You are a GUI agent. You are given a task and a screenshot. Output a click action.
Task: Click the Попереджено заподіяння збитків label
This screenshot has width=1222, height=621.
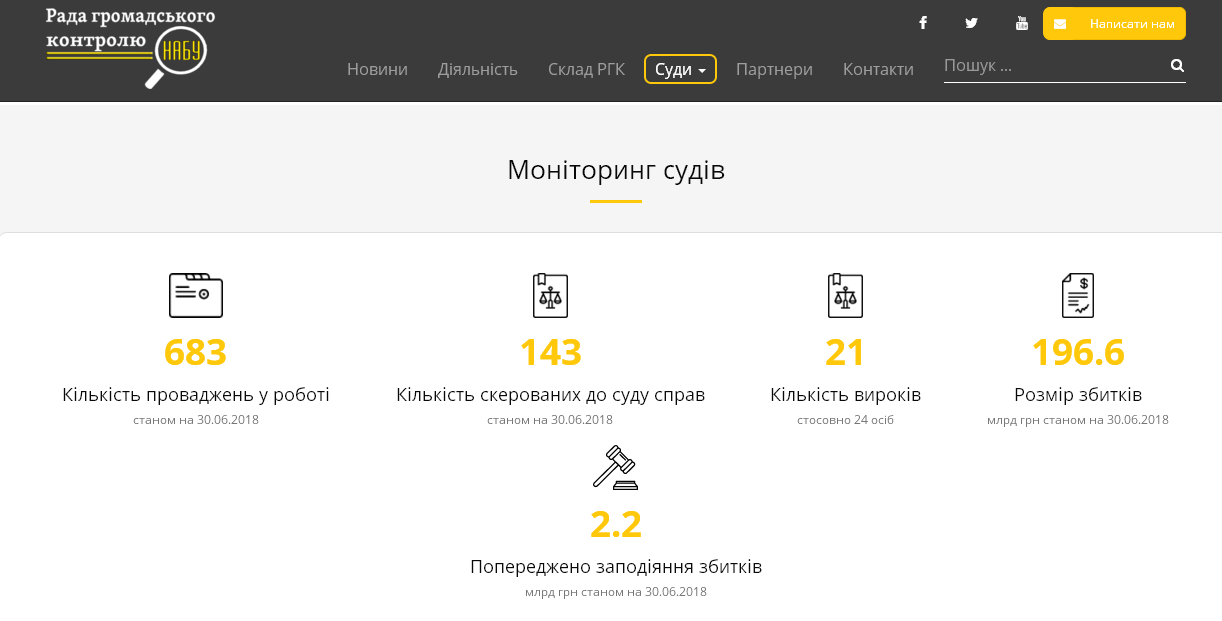[x=616, y=567]
